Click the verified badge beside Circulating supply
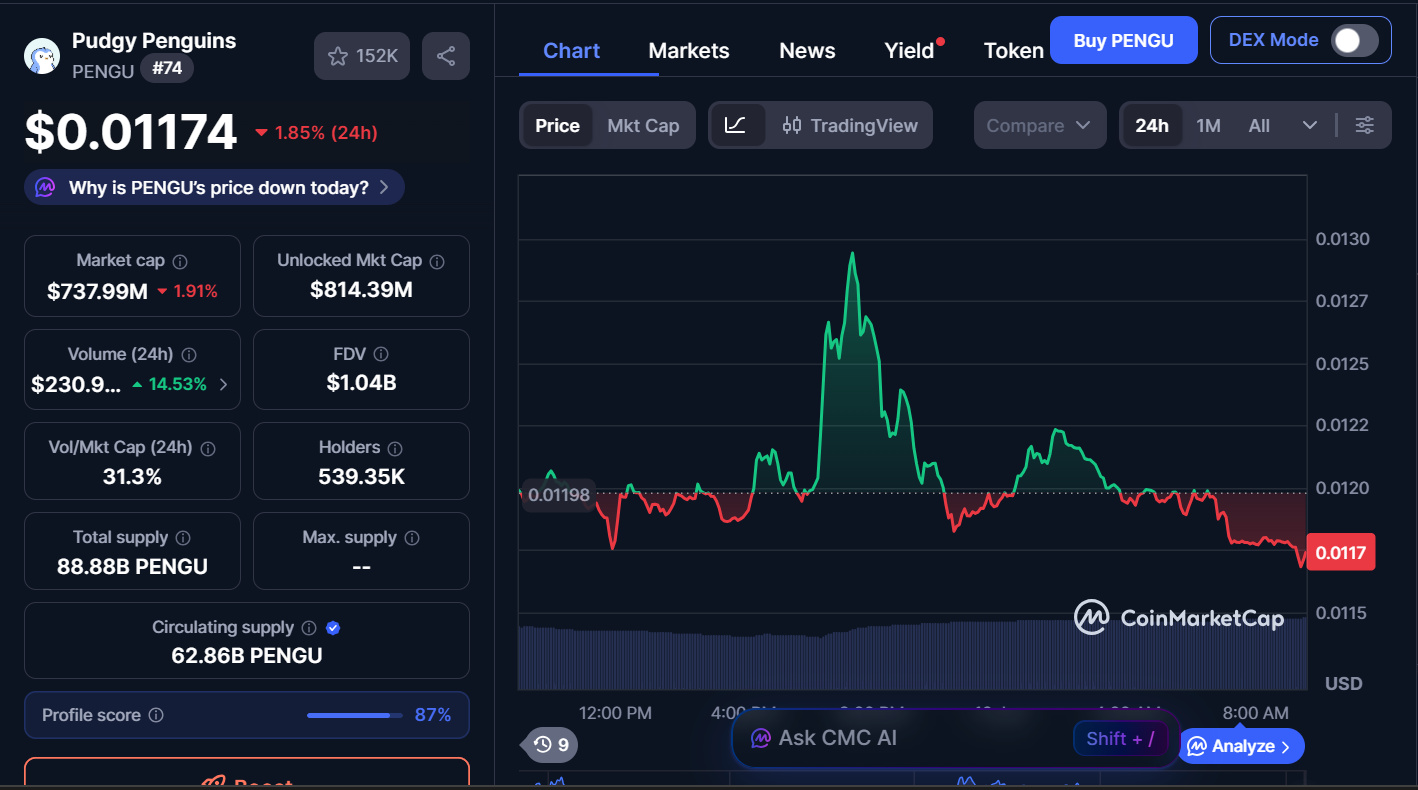The height and width of the screenshot is (790, 1418). pyautogui.click(x=332, y=627)
